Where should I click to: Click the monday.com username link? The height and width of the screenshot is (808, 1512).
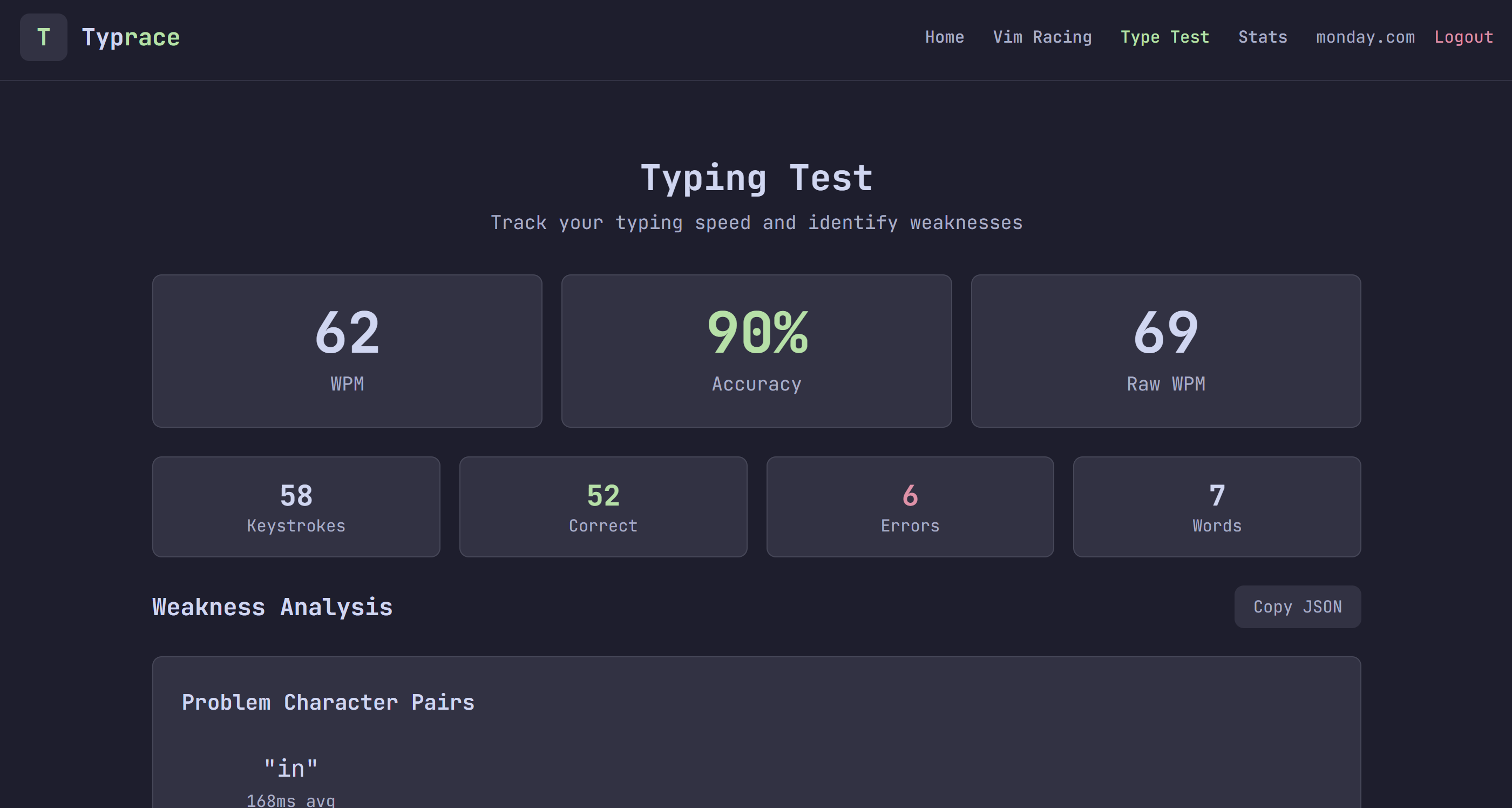pos(1365,38)
